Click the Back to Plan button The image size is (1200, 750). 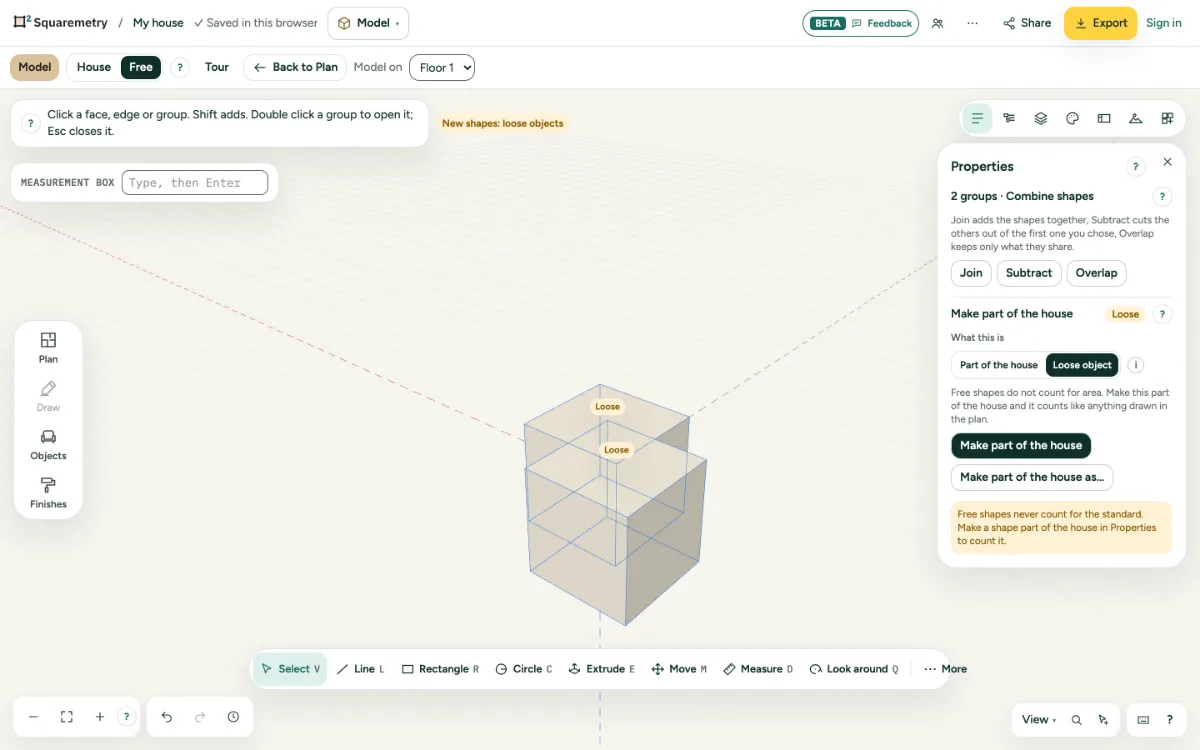295,67
